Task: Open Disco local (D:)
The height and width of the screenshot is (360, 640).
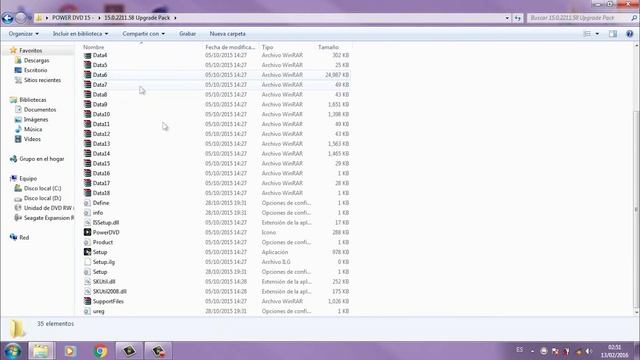Action: coord(42,198)
